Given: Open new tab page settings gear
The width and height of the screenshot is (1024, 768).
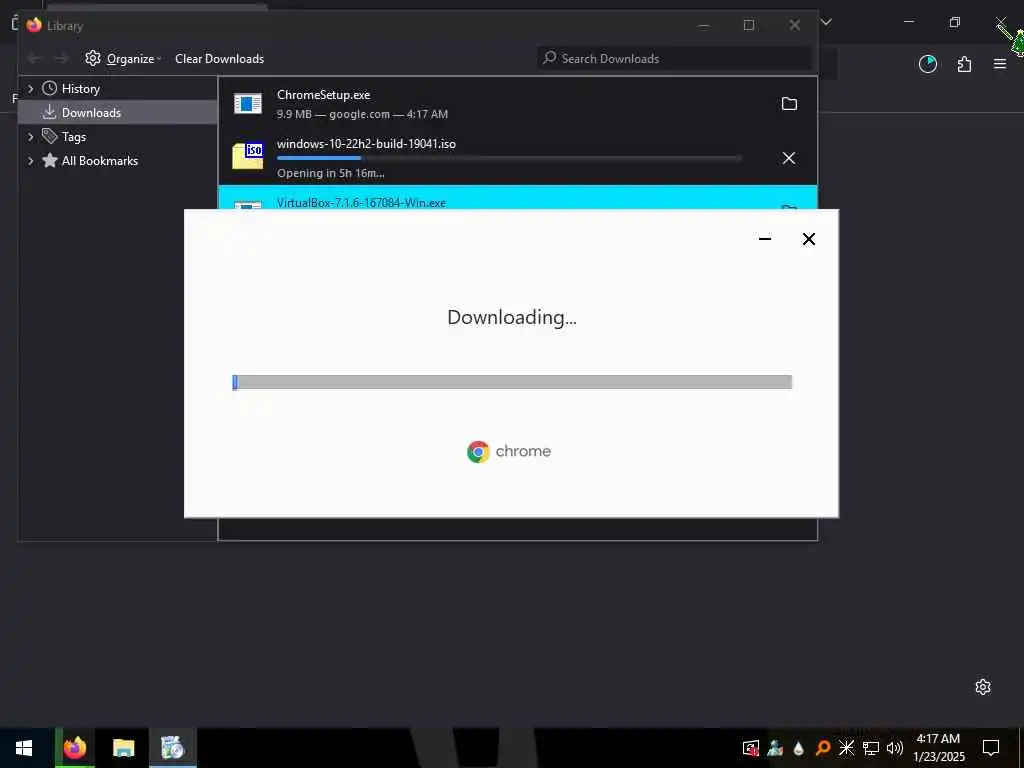Looking at the screenshot, I should point(983,687).
